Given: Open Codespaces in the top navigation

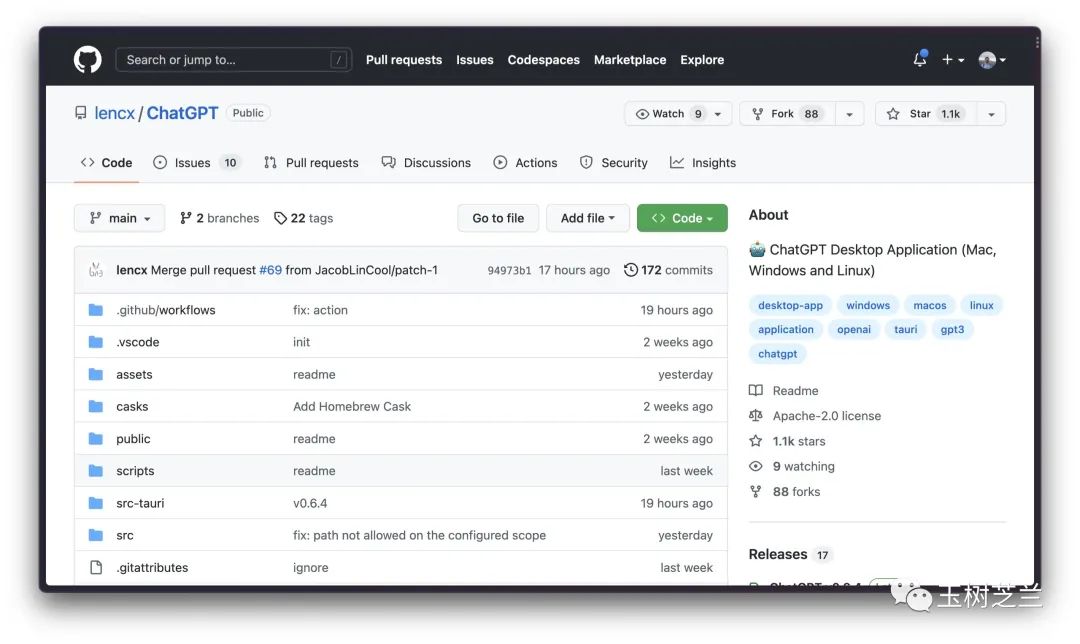Looking at the screenshot, I should tap(543, 60).
